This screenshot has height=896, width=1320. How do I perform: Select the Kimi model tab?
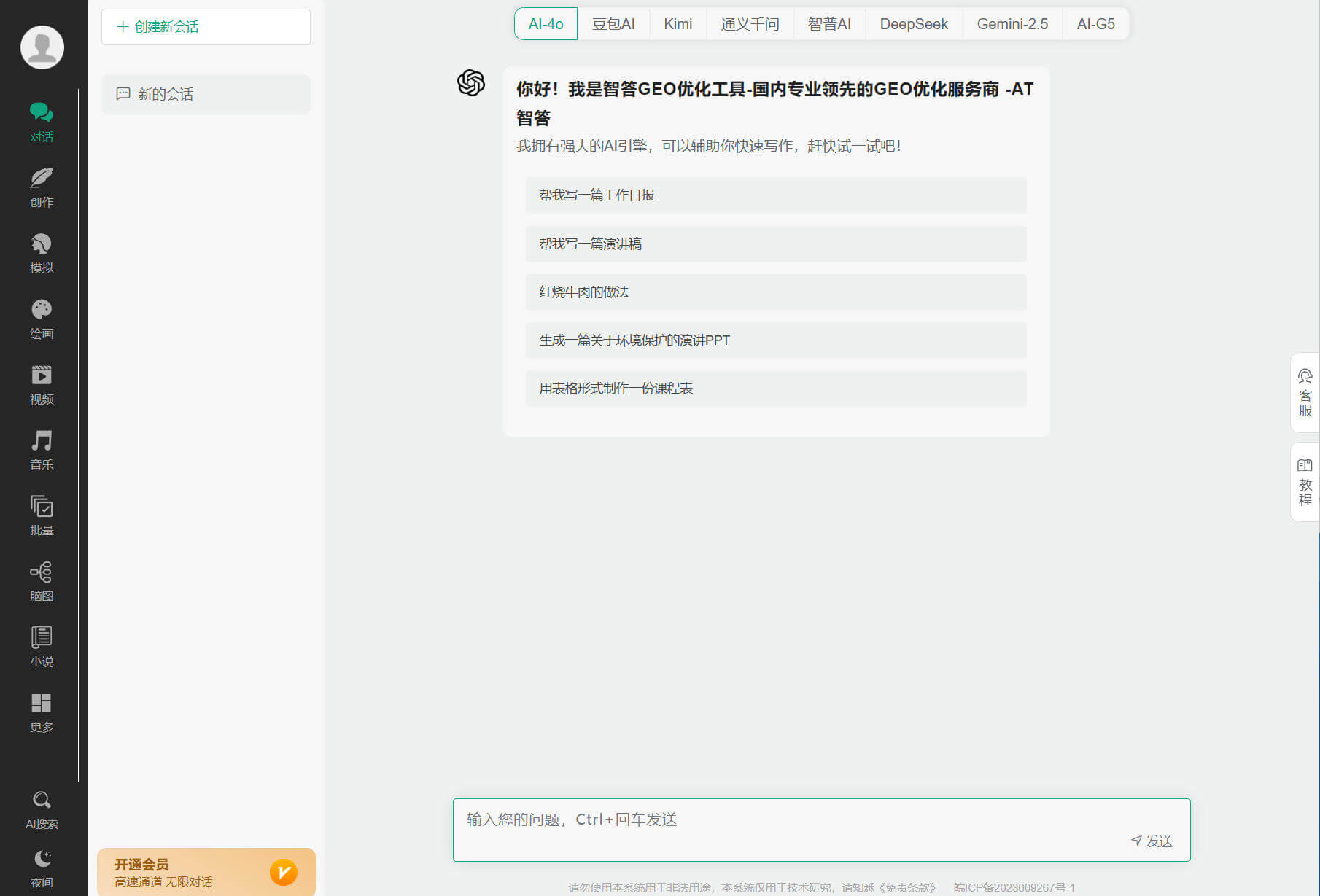(x=678, y=24)
